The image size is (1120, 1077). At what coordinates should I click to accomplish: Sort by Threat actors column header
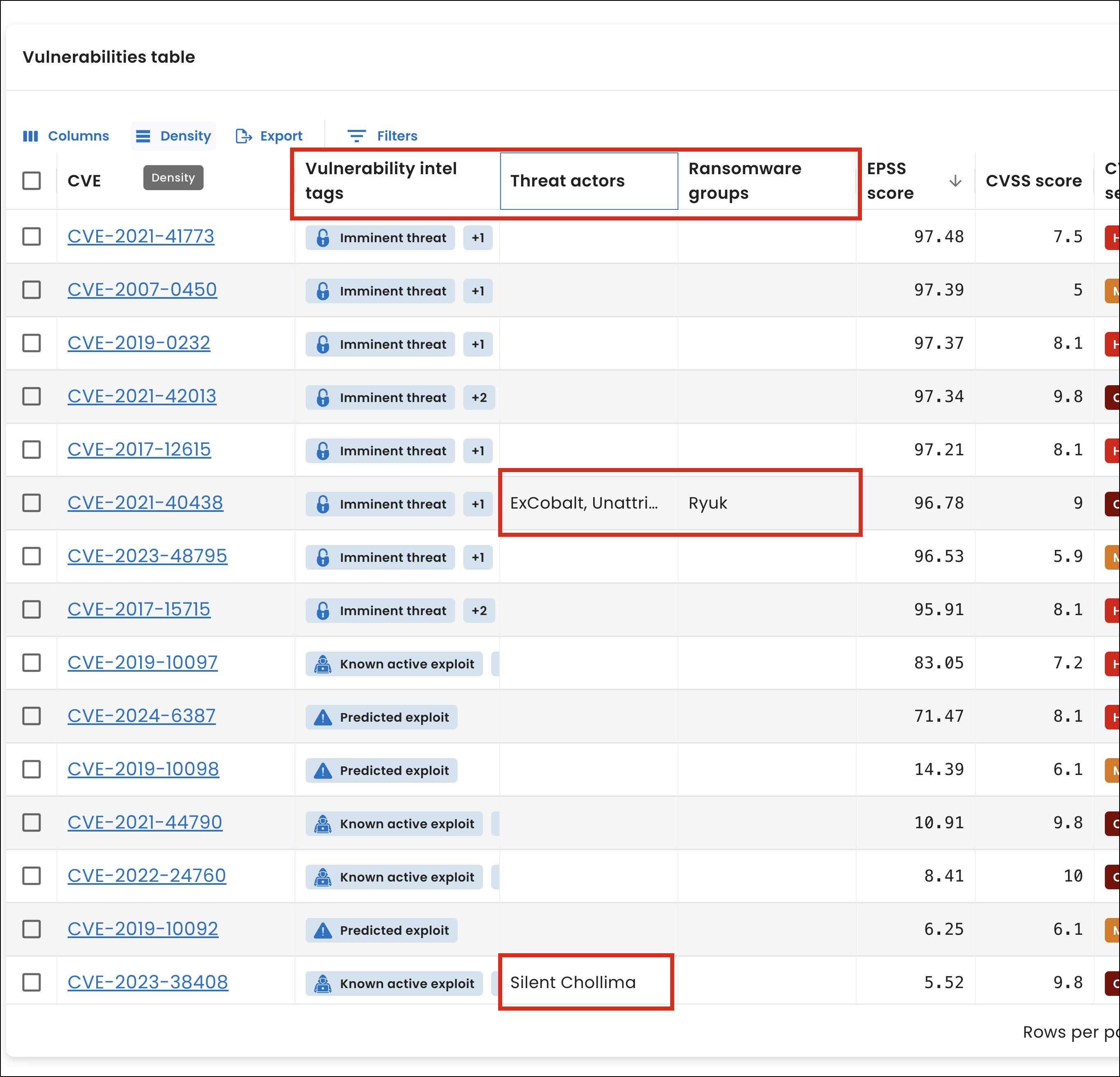[589, 181]
